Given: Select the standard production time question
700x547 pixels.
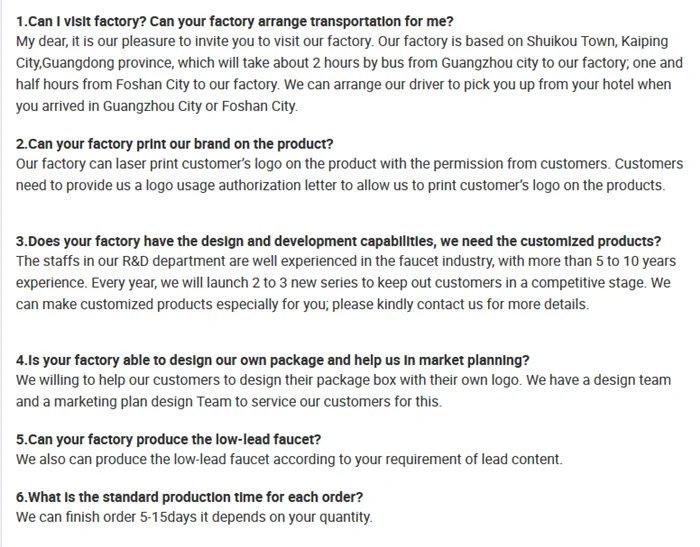Looking at the screenshot, I should click(189, 497).
